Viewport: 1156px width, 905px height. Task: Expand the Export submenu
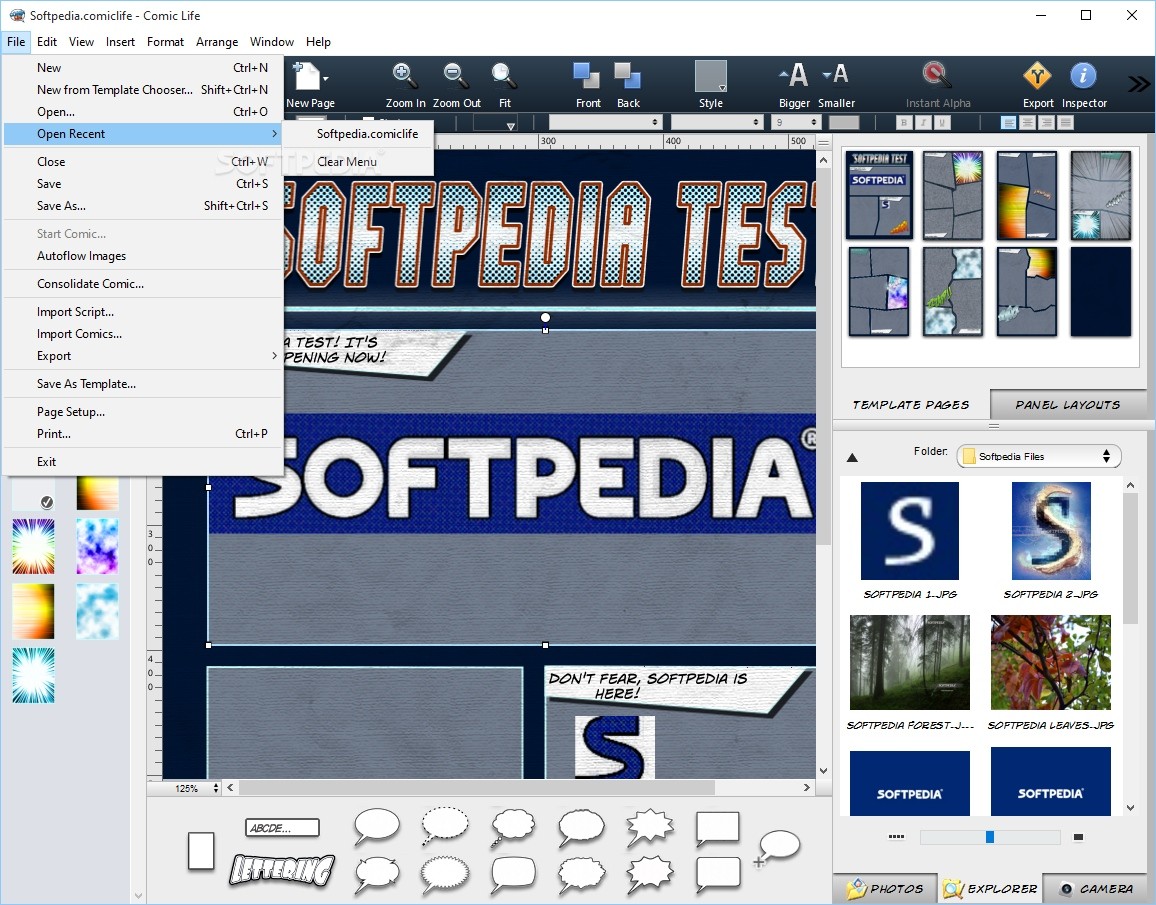pyautogui.click(x=143, y=356)
